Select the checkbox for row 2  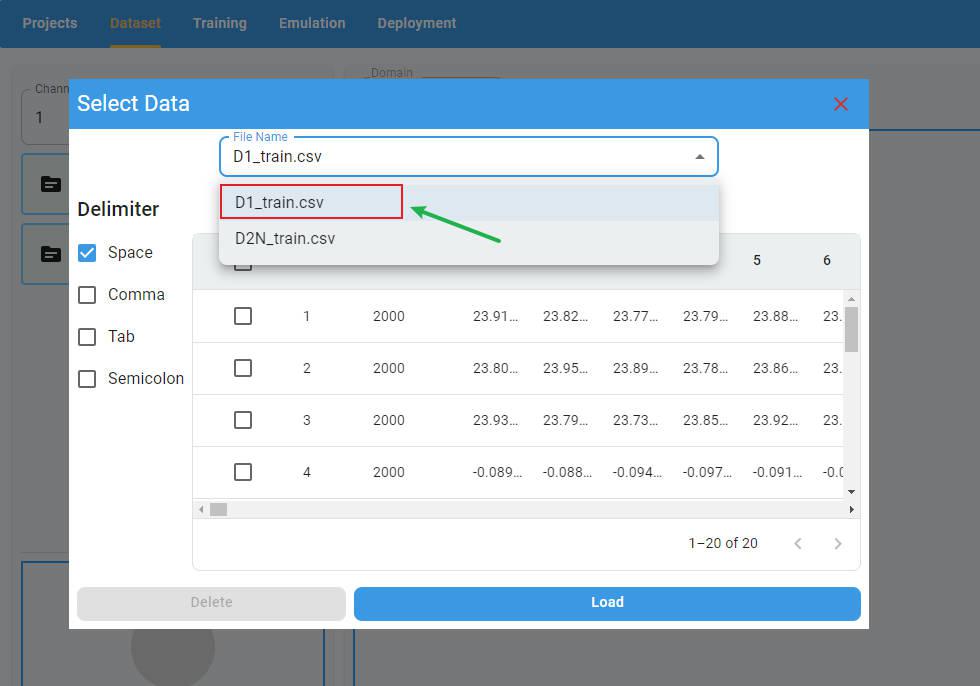coord(242,368)
